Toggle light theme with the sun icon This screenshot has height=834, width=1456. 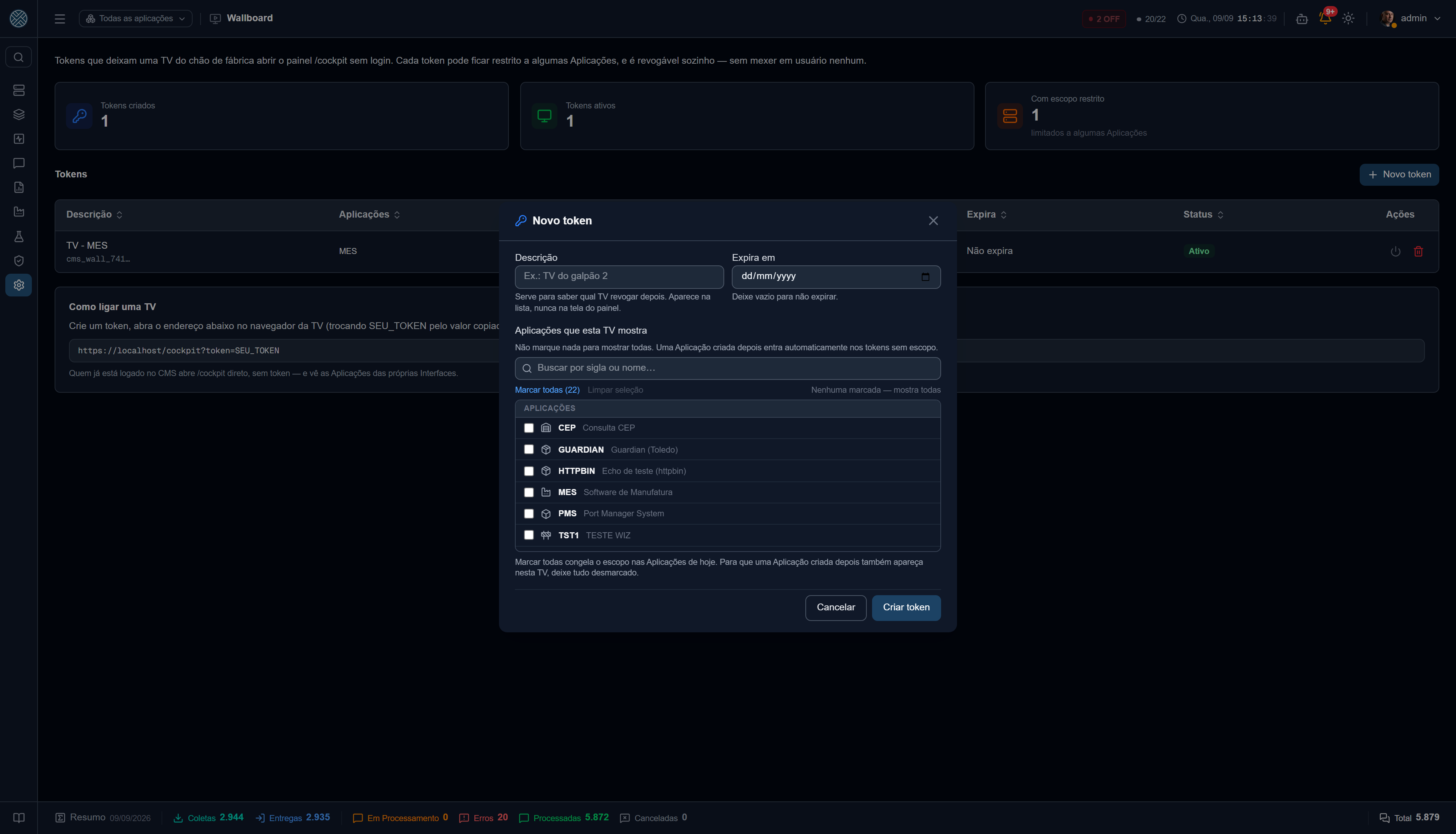click(x=1348, y=18)
